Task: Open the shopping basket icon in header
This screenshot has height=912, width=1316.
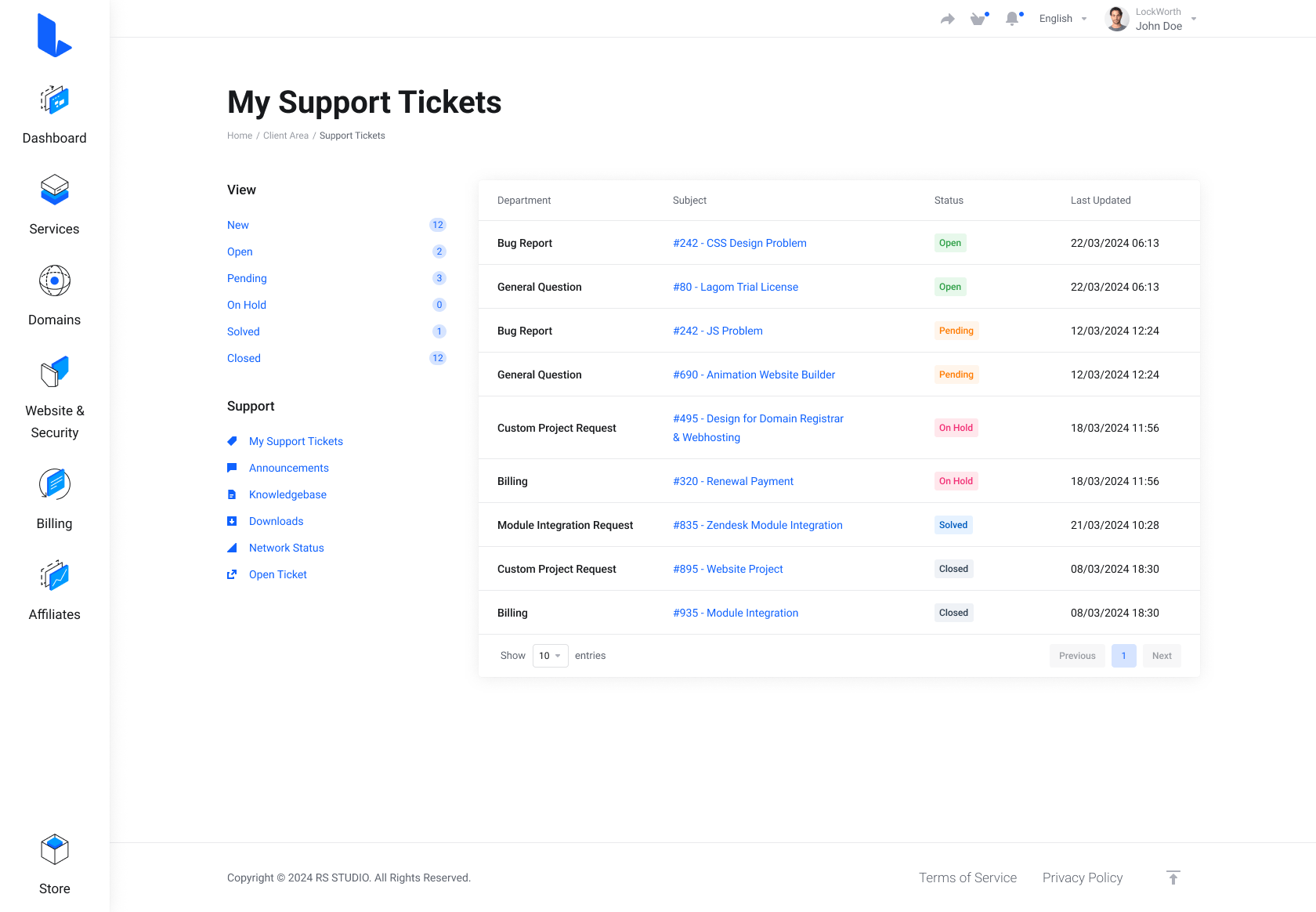Action: click(978, 19)
